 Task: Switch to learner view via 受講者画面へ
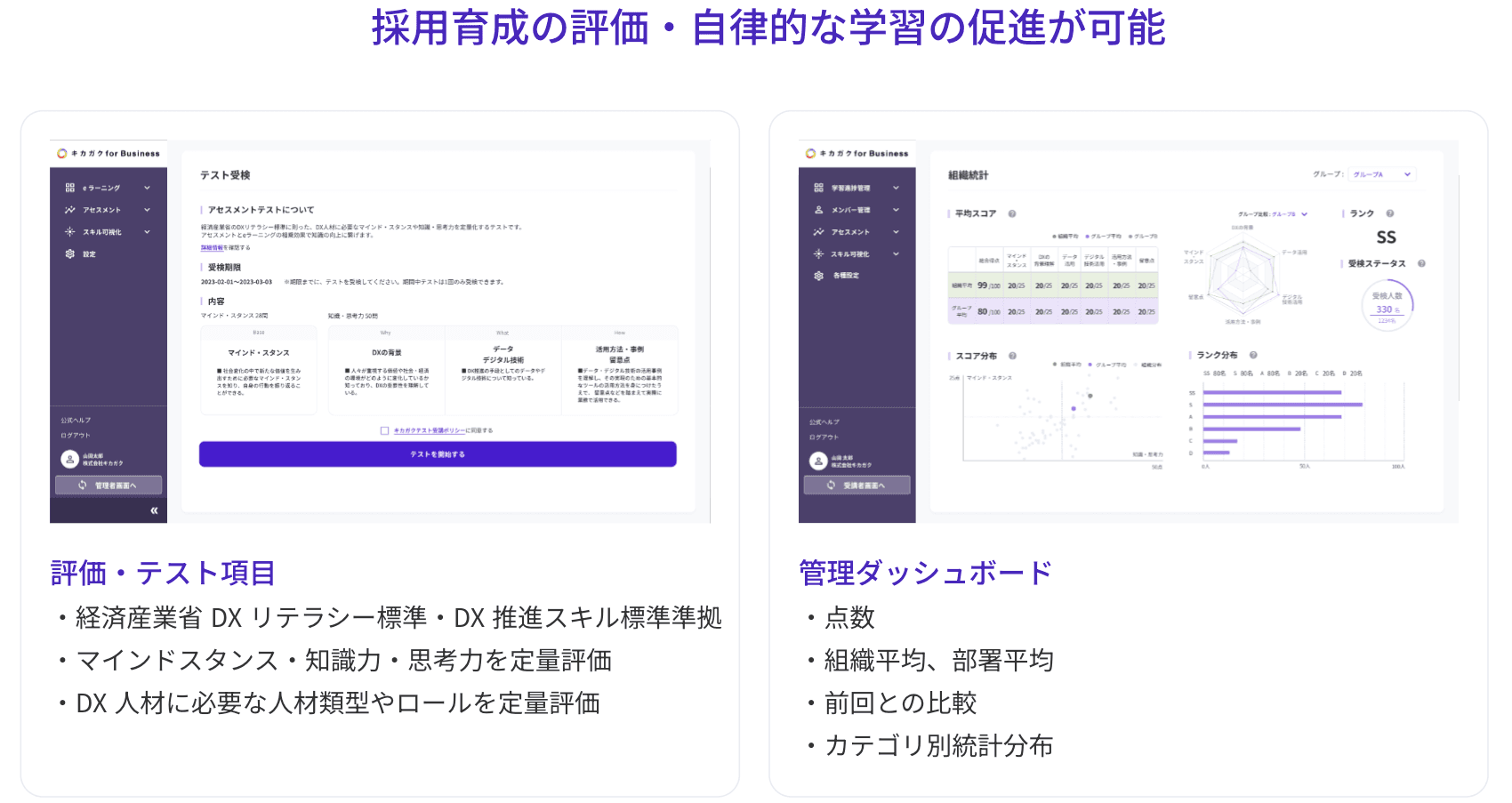click(857, 486)
